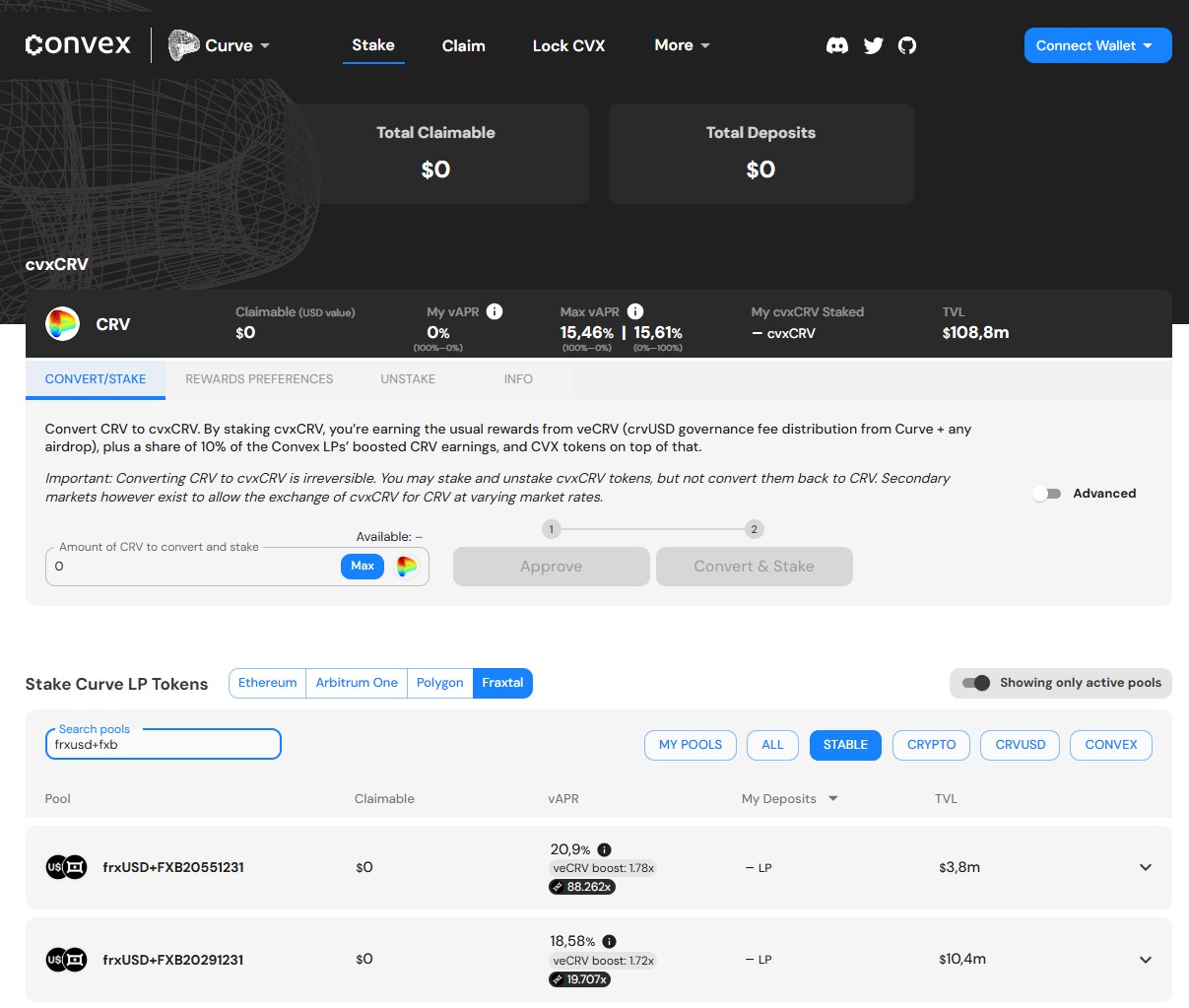Switch to the UNSTAKE tab
Screen dimensions: 1189x1008
[x=408, y=379]
